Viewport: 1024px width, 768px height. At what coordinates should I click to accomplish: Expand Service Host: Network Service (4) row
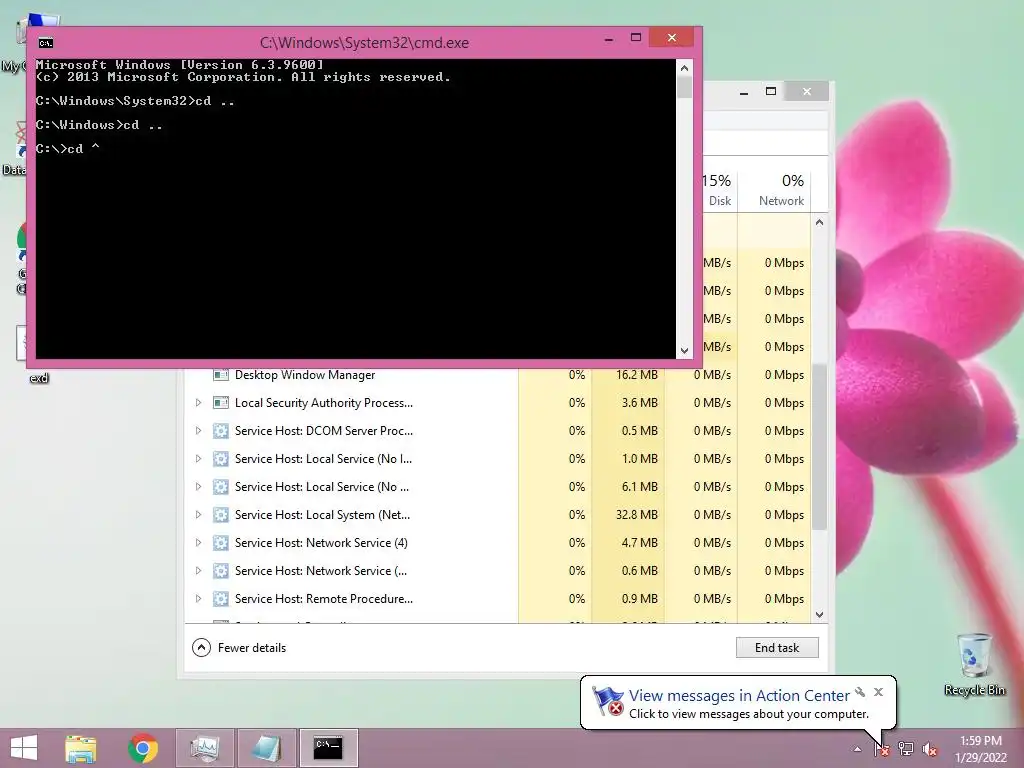click(x=199, y=543)
